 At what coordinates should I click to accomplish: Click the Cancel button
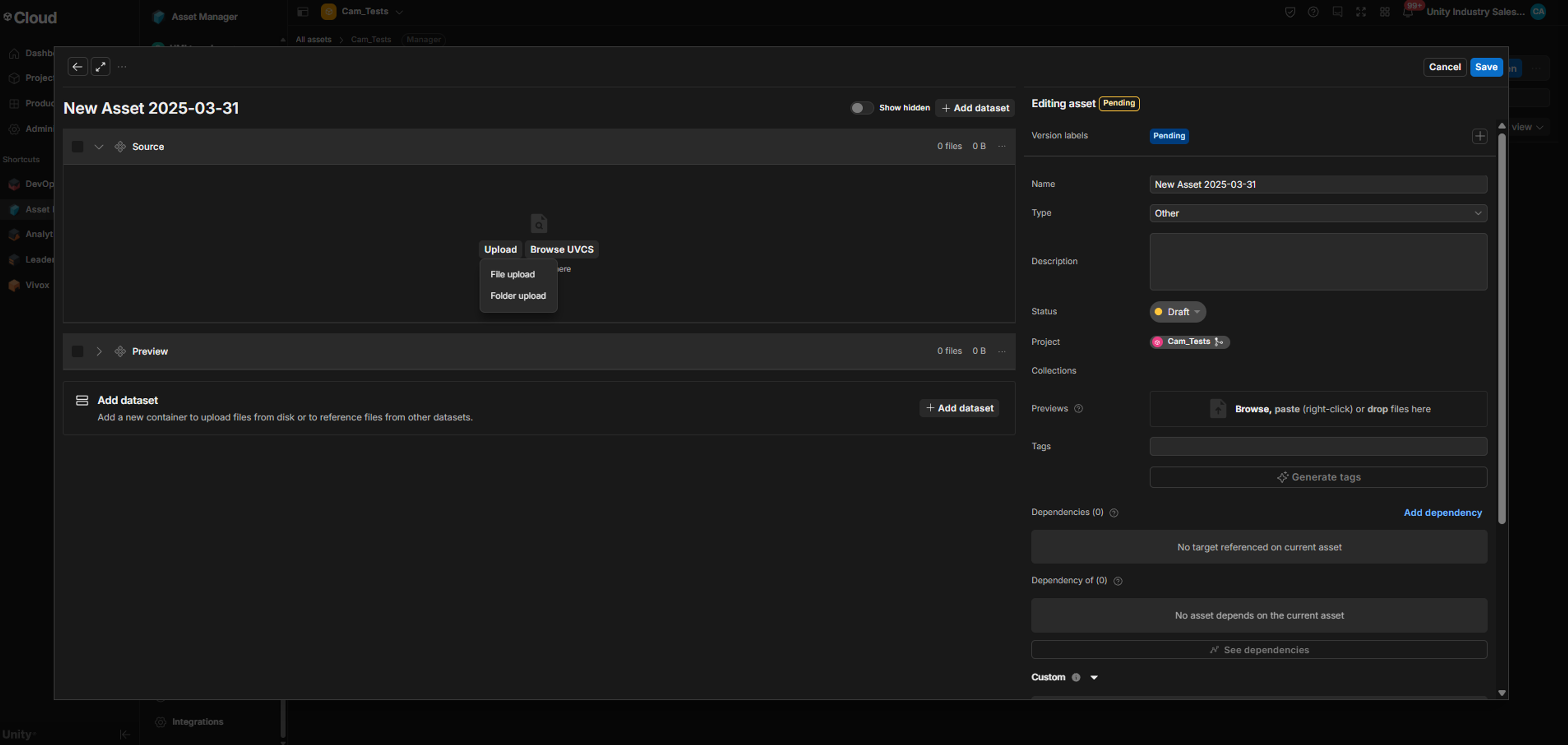(x=1444, y=67)
